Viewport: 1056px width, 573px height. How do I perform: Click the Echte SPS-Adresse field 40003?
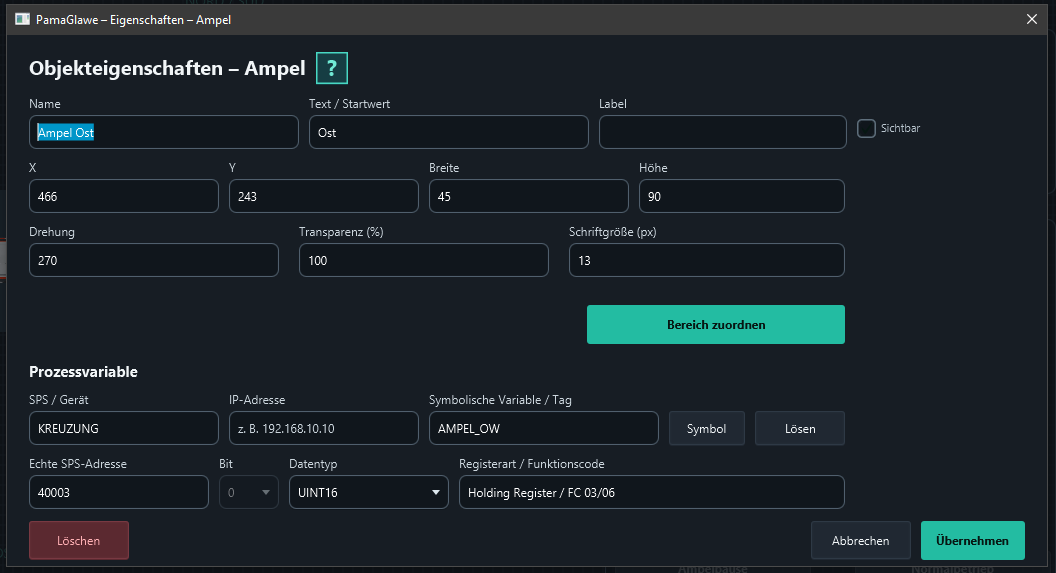click(x=119, y=492)
